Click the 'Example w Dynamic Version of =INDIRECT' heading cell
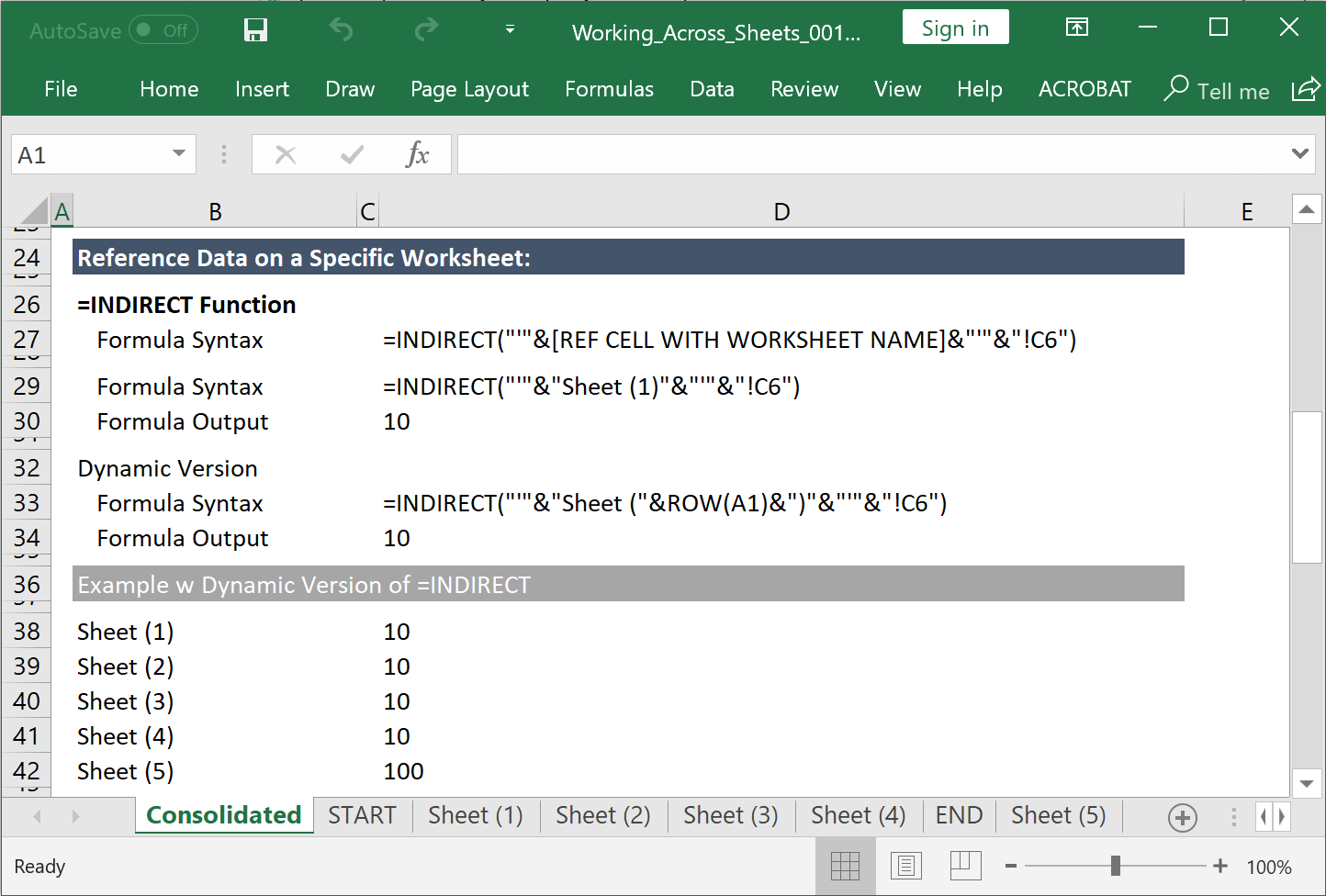 pos(628,584)
